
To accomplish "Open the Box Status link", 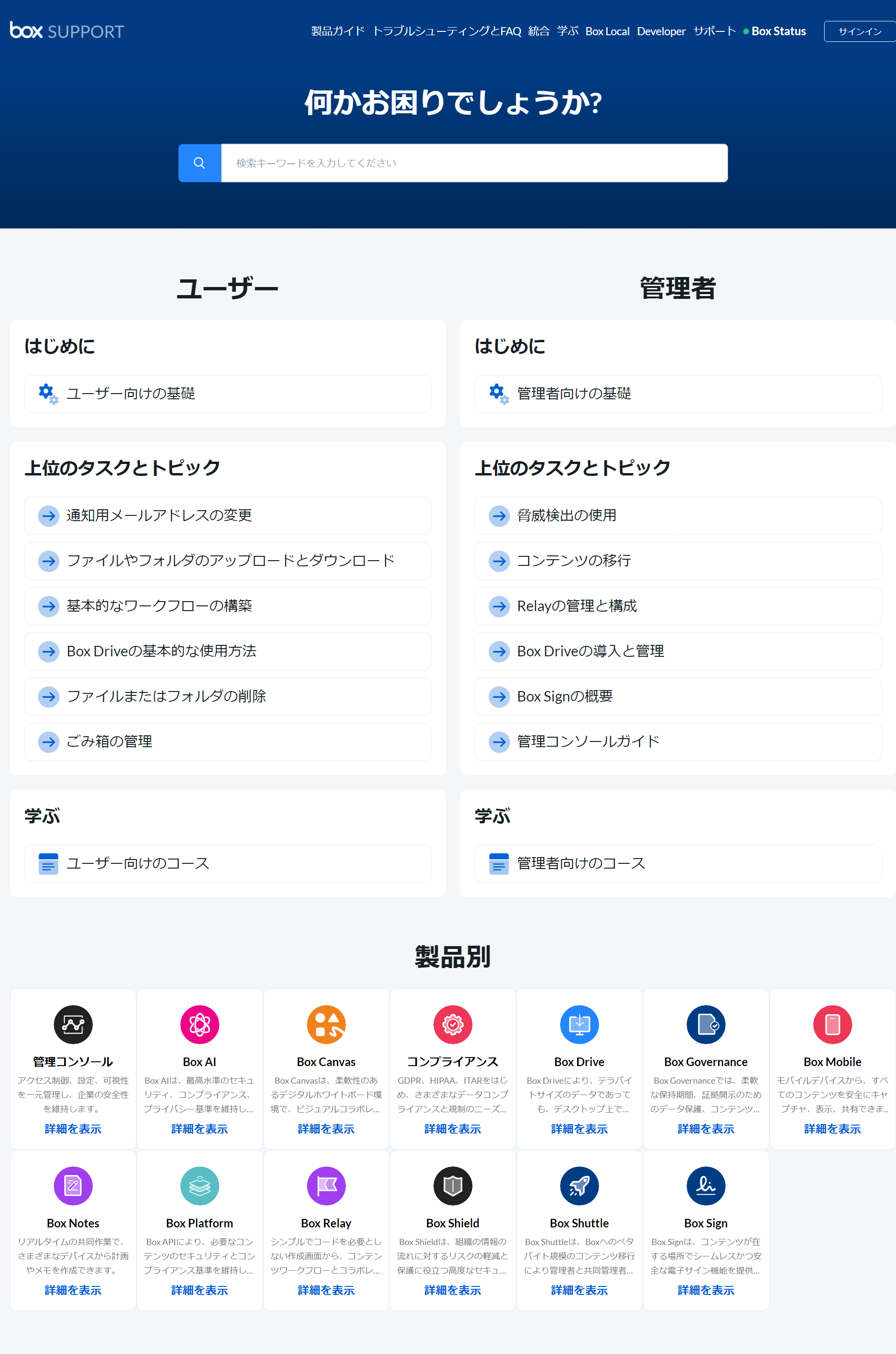I will (774, 31).
